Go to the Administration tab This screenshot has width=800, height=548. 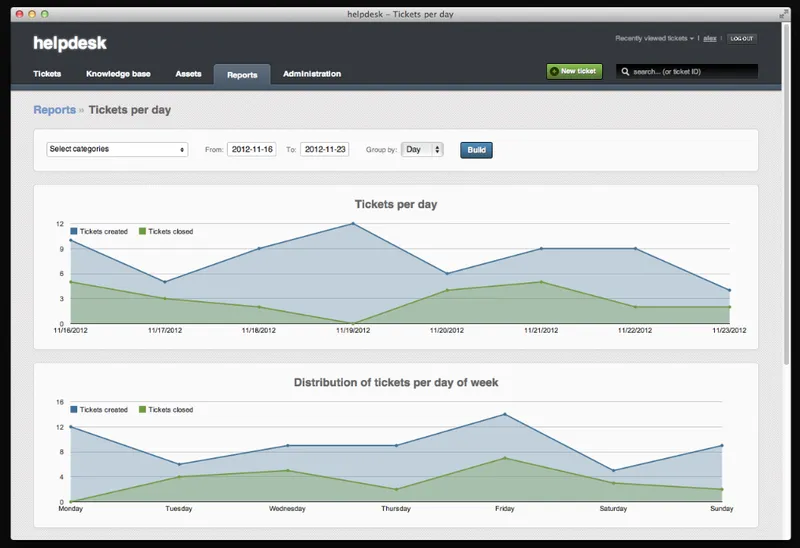pyautogui.click(x=312, y=74)
